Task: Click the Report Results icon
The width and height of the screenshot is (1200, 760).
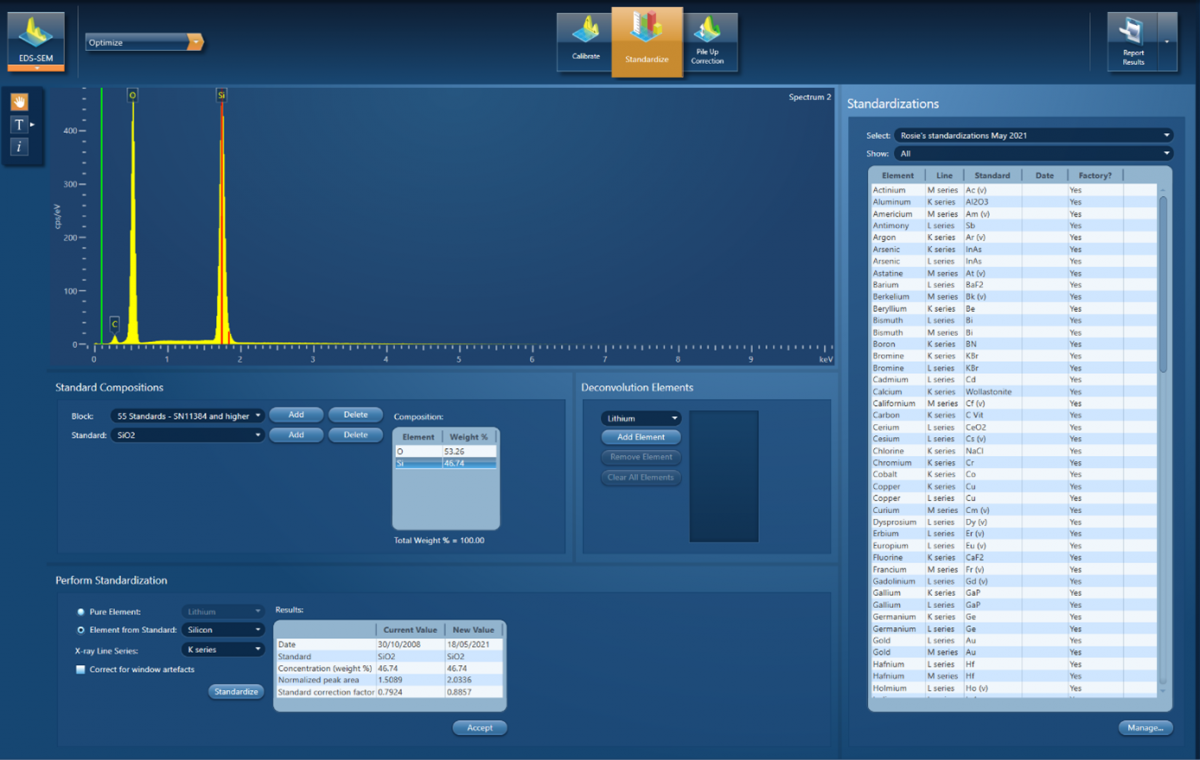Action: (x=1133, y=42)
